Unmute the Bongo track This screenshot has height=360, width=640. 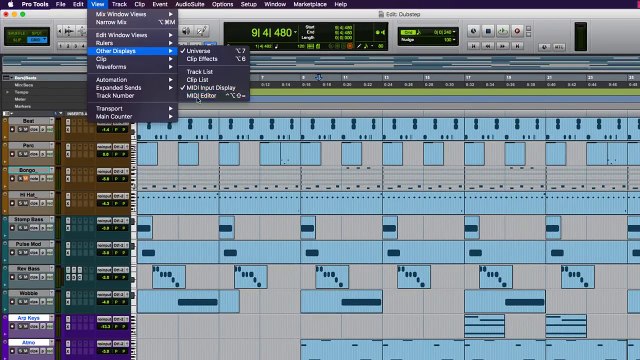(26, 178)
